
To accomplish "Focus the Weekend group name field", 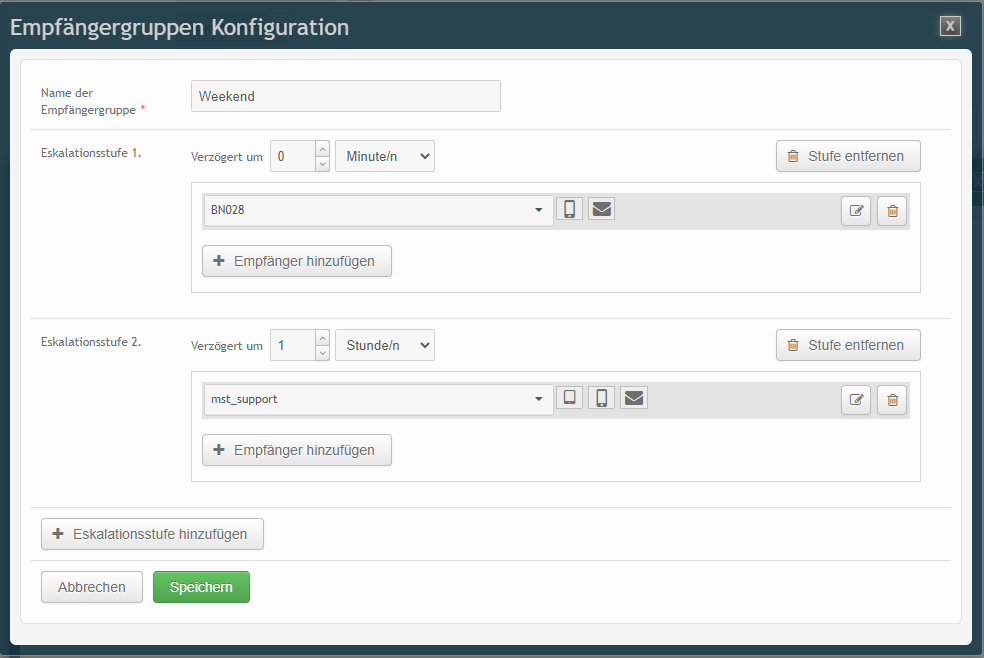I will pos(346,96).
